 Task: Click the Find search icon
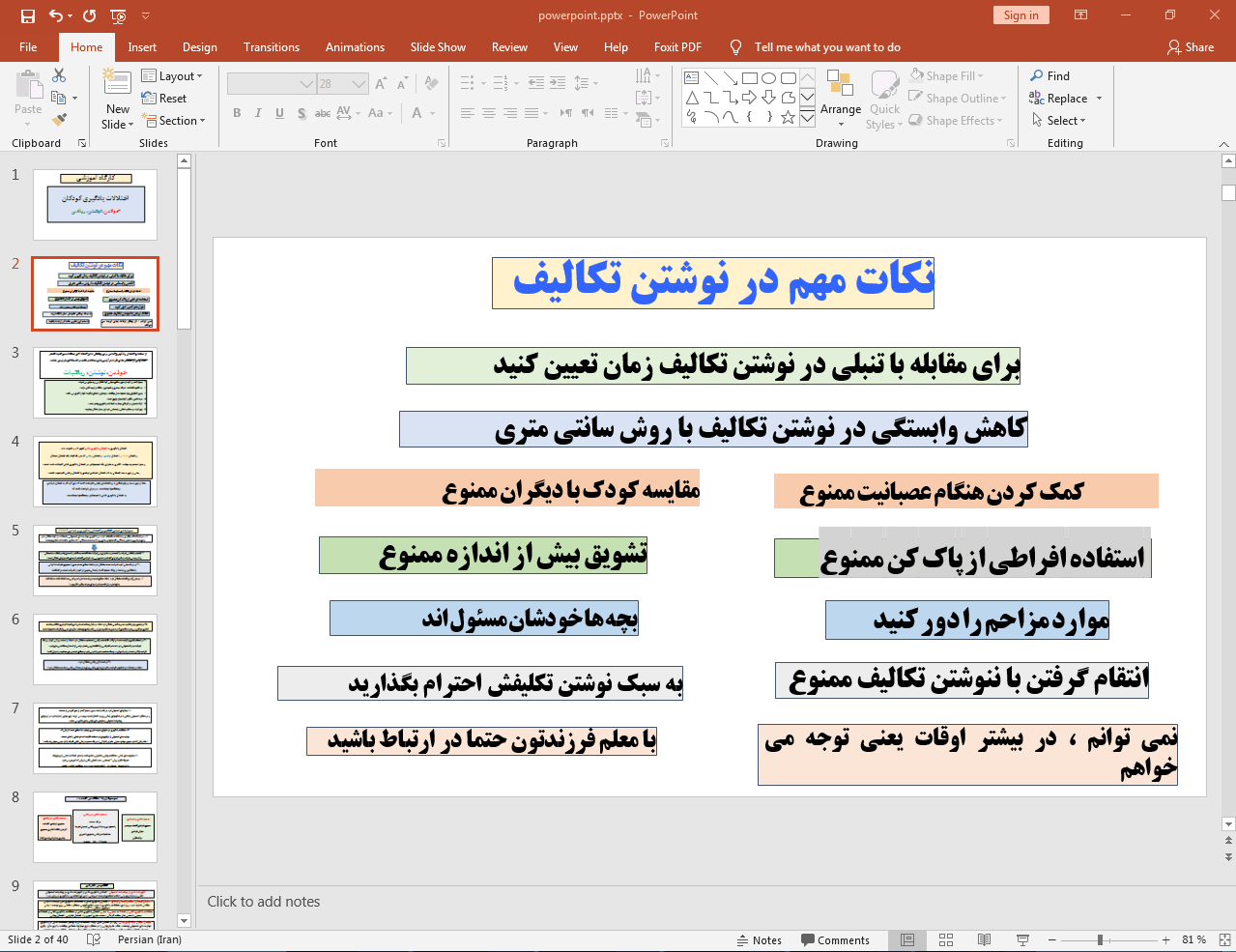pos(1038,76)
